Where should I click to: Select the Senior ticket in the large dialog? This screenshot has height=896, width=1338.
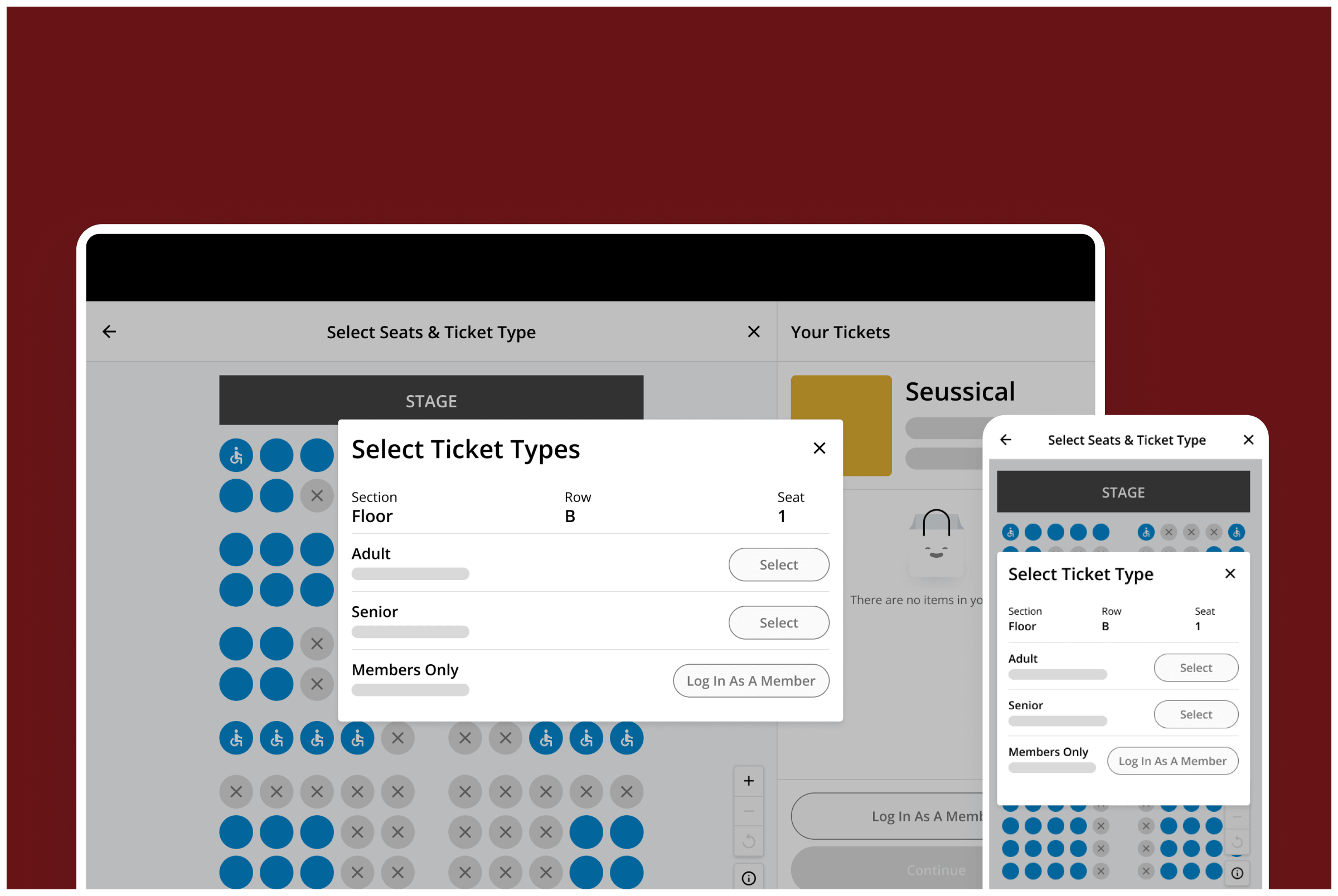[x=778, y=622]
